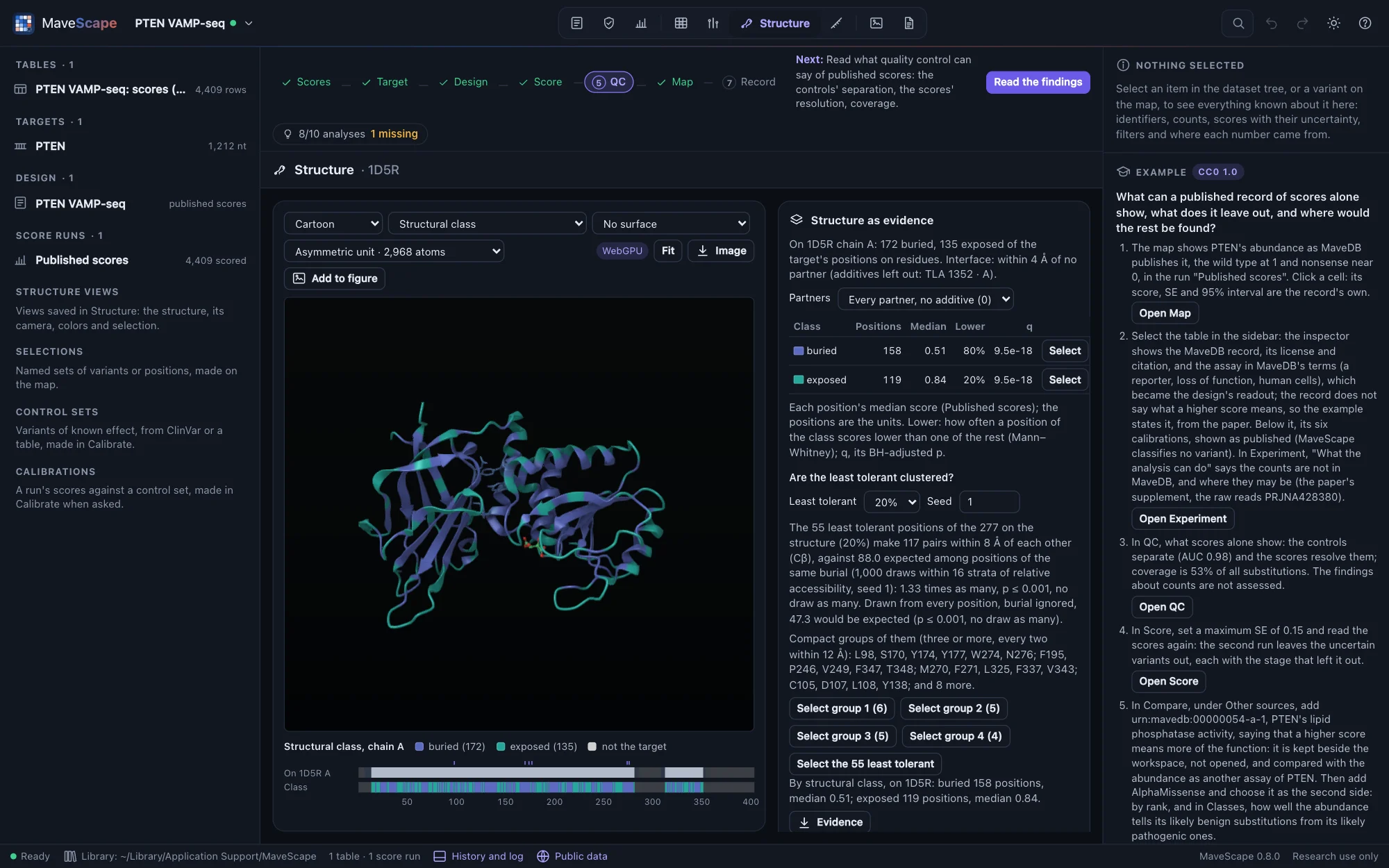Open the document report icon in toolbar

tap(908, 23)
